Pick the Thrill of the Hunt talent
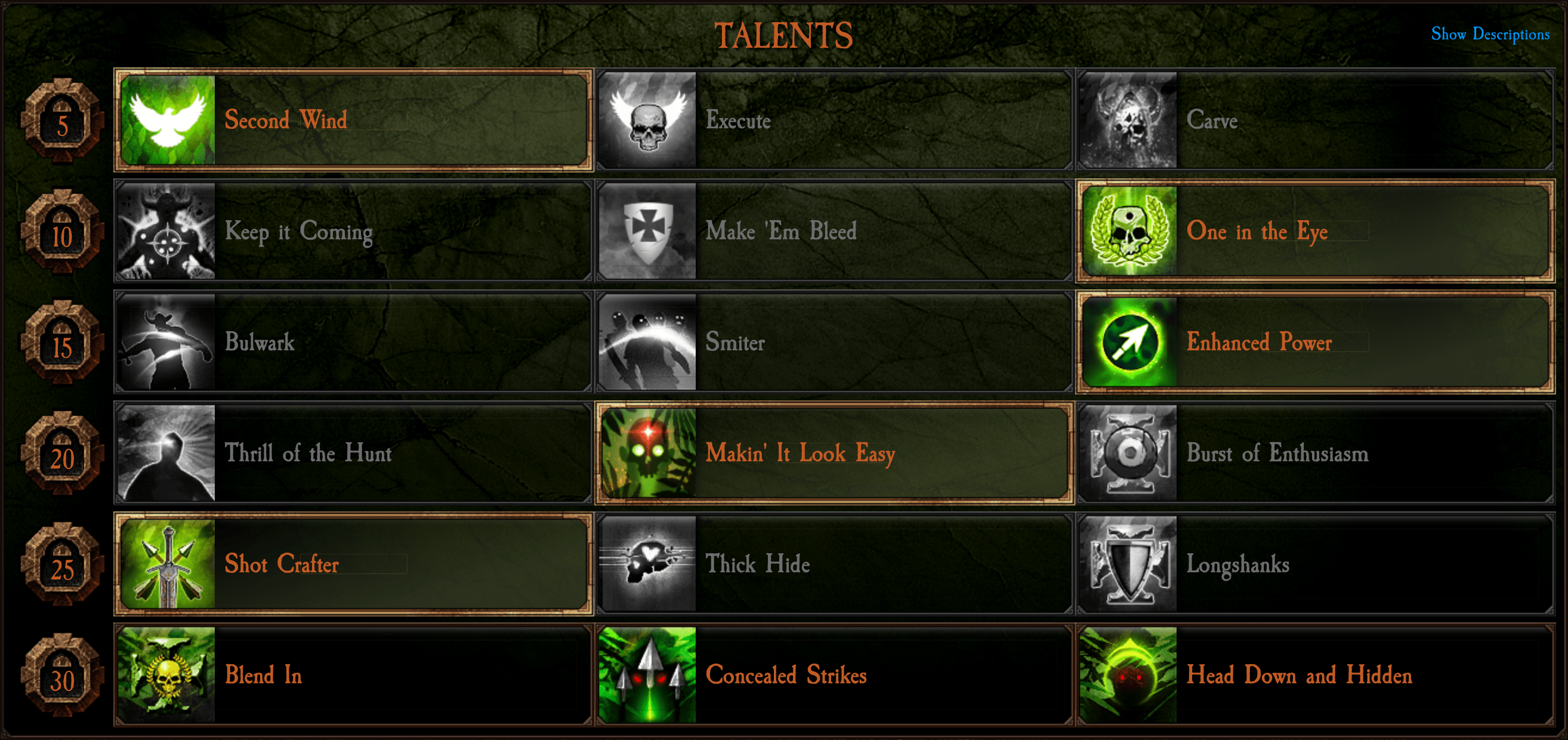The height and width of the screenshot is (740, 1568). pyautogui.click(x=354, y=453)
